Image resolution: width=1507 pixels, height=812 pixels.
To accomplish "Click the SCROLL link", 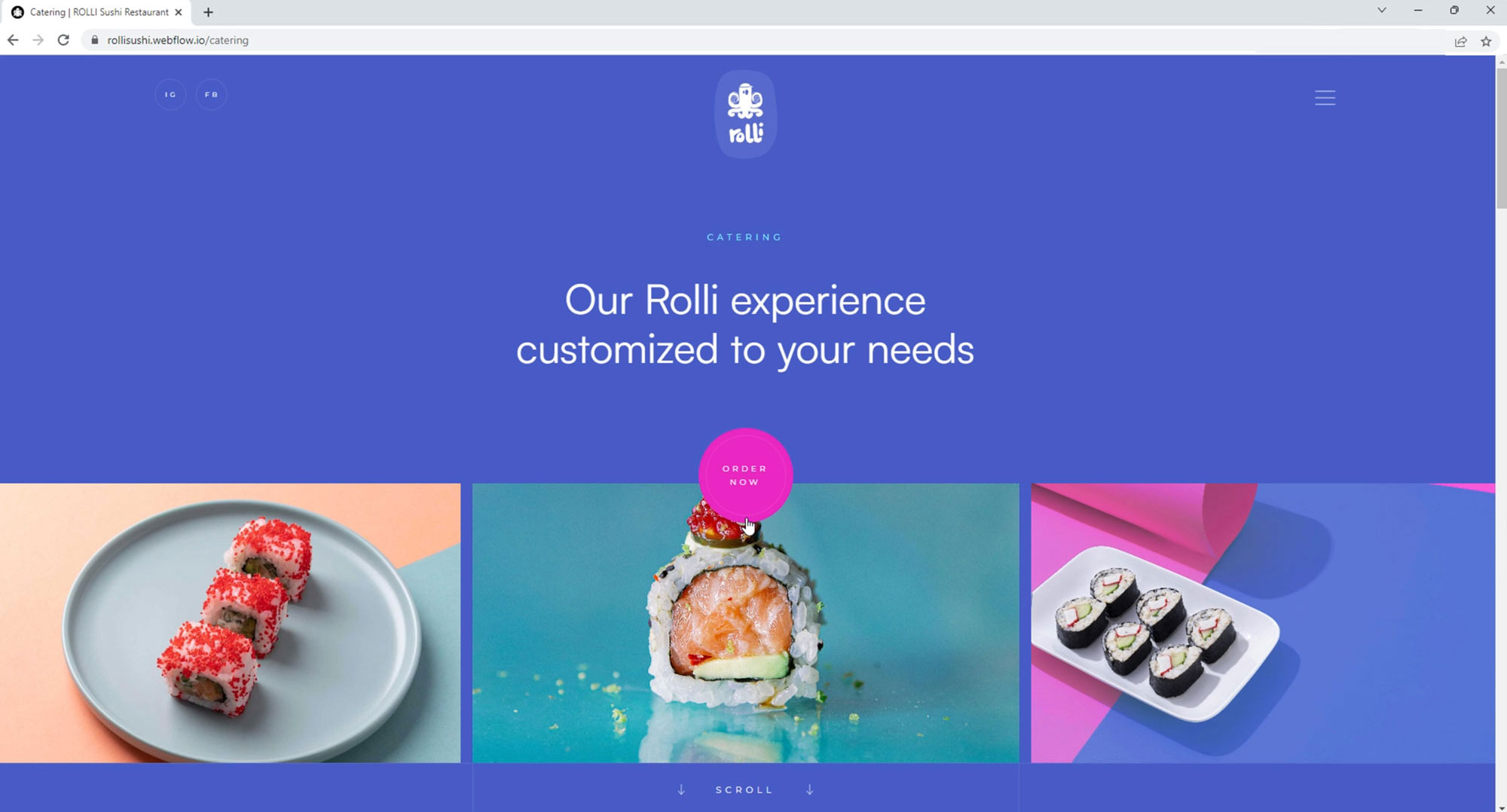I will coord(744,789).
